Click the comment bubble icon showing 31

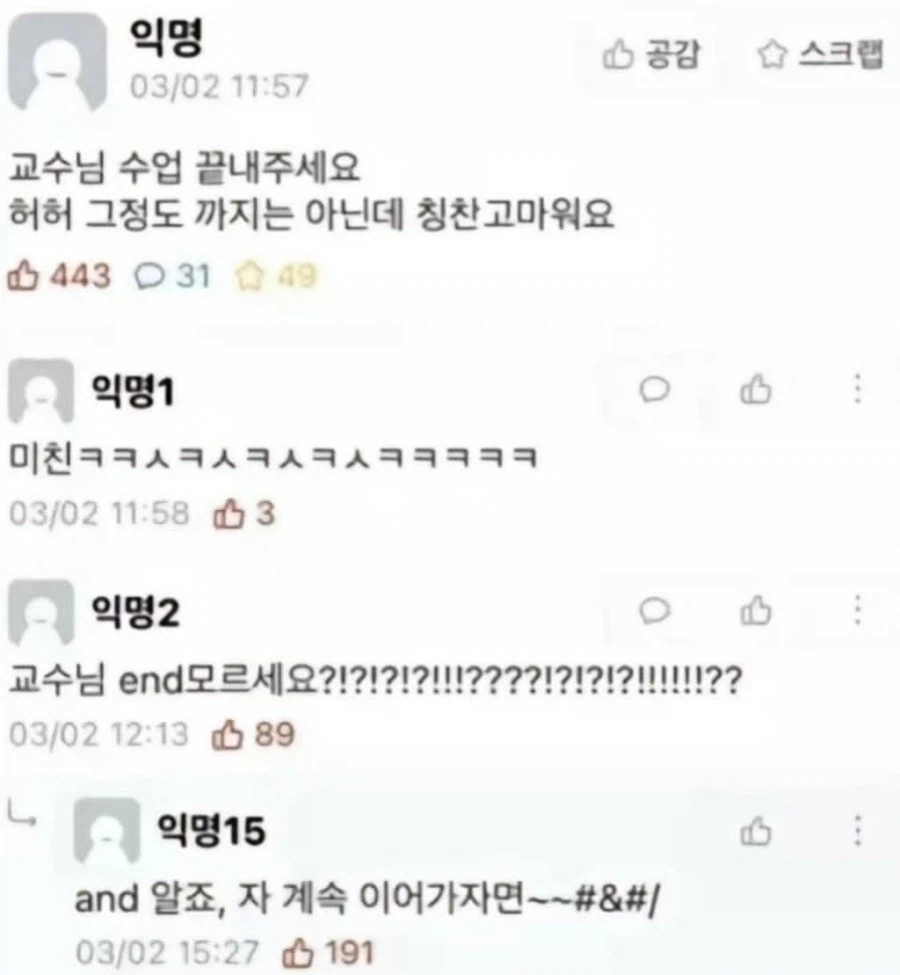150,275
